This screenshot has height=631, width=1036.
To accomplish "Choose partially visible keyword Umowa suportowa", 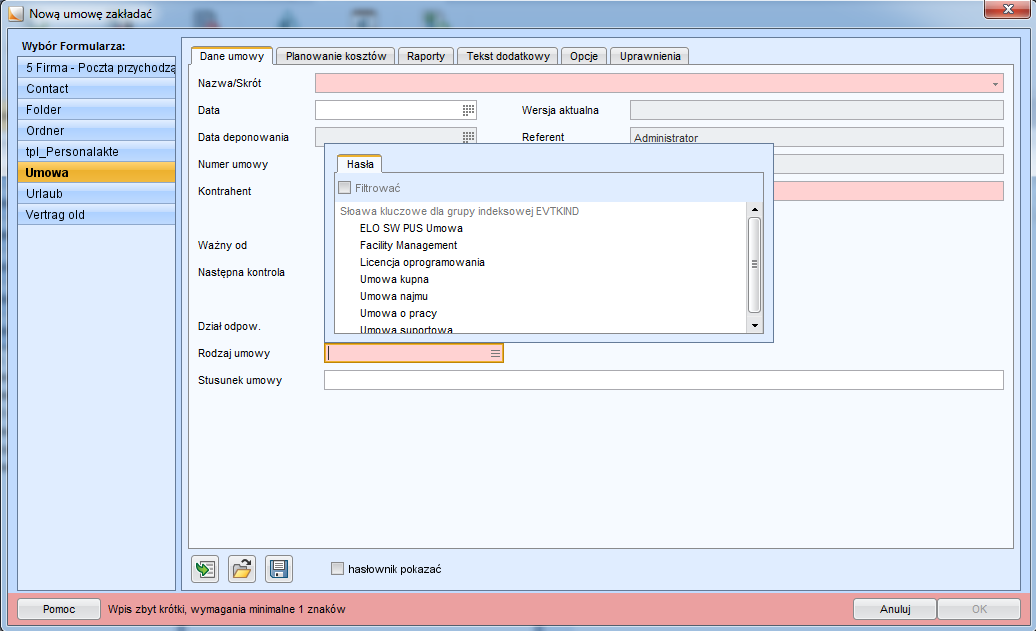I will [406, 329].
